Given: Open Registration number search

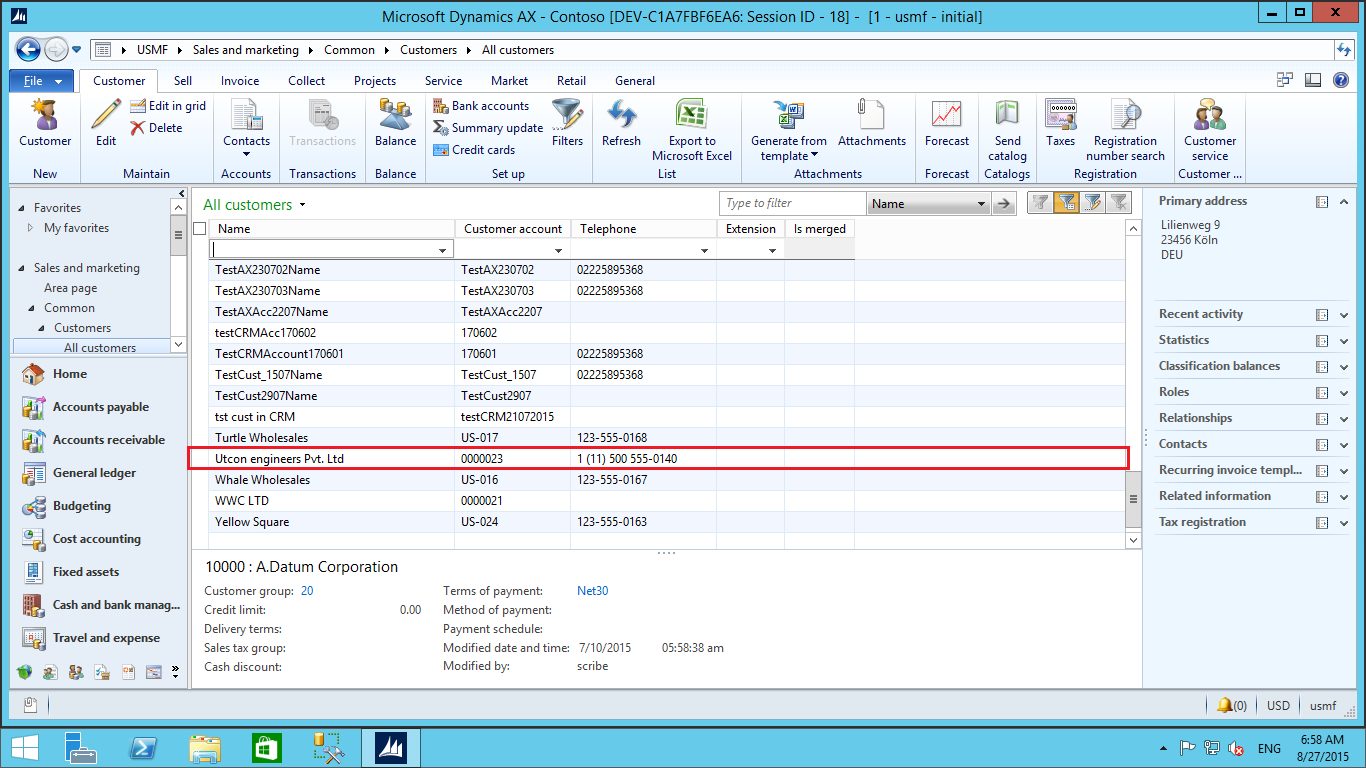Looking at the screenshot, I should click(1125, 130).
